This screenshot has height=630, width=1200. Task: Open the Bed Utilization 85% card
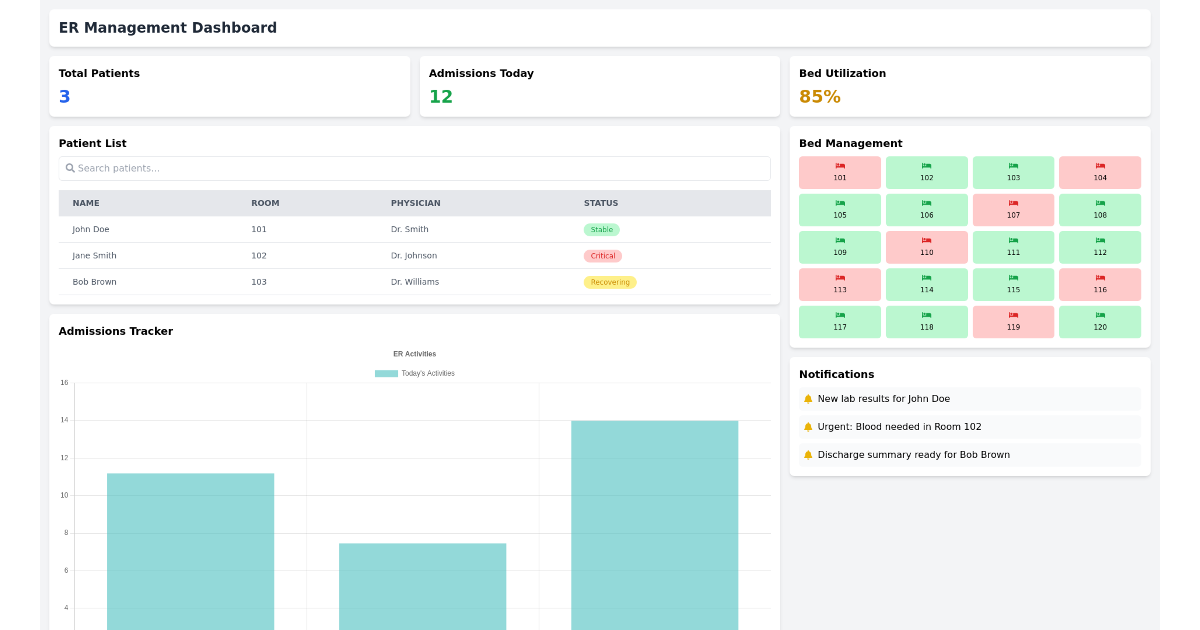pos(820,97)
